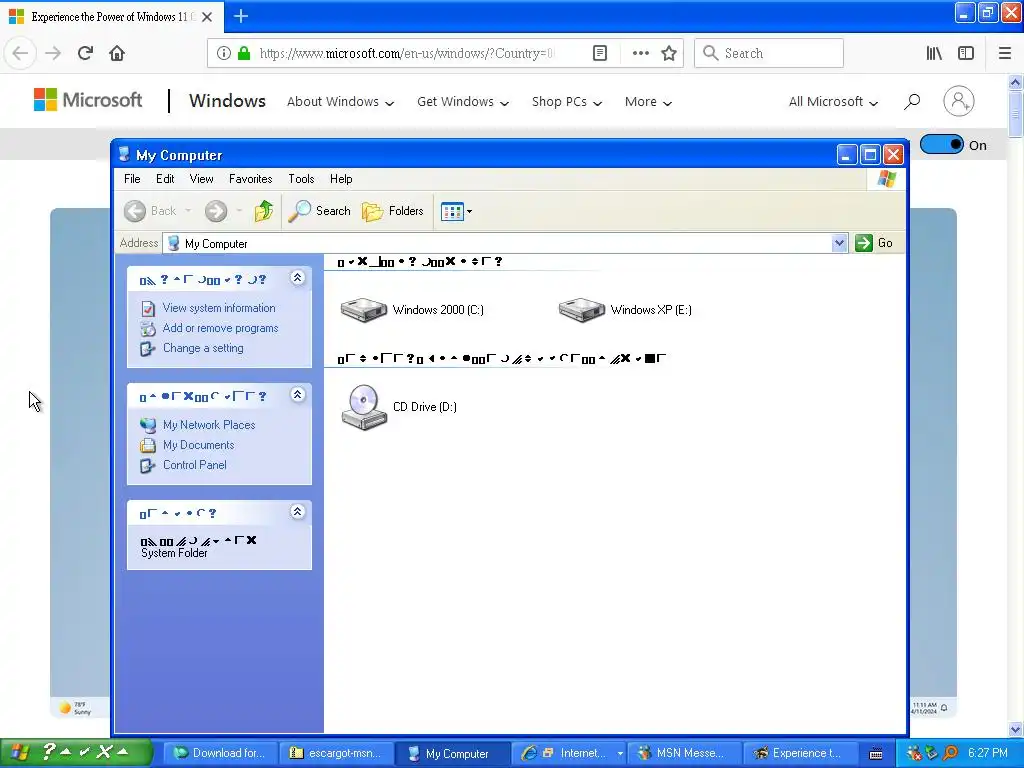This screenshot has width=1024, height=768.
Task: Open the Favorites menu
Action: (250, 179)
